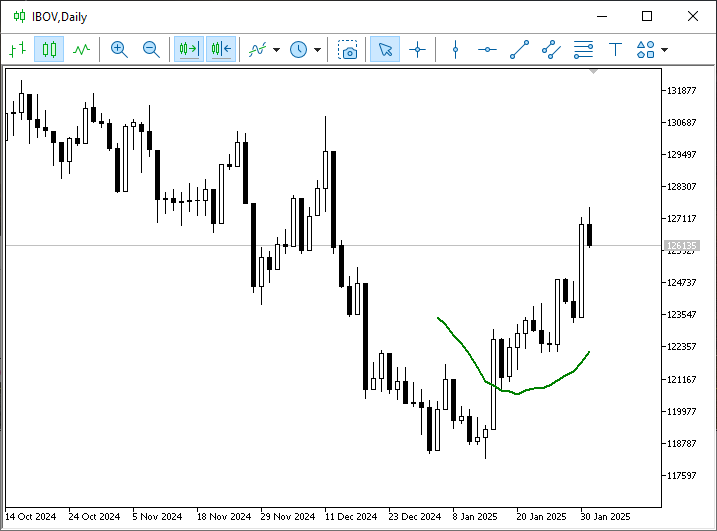The image size is (717, 531).
Task: Open the shapes objects button
Action: tap(646, 49)
